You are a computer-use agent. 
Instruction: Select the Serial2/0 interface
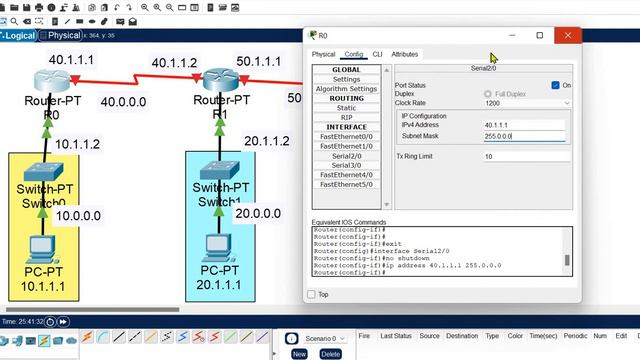coord(346,156)
